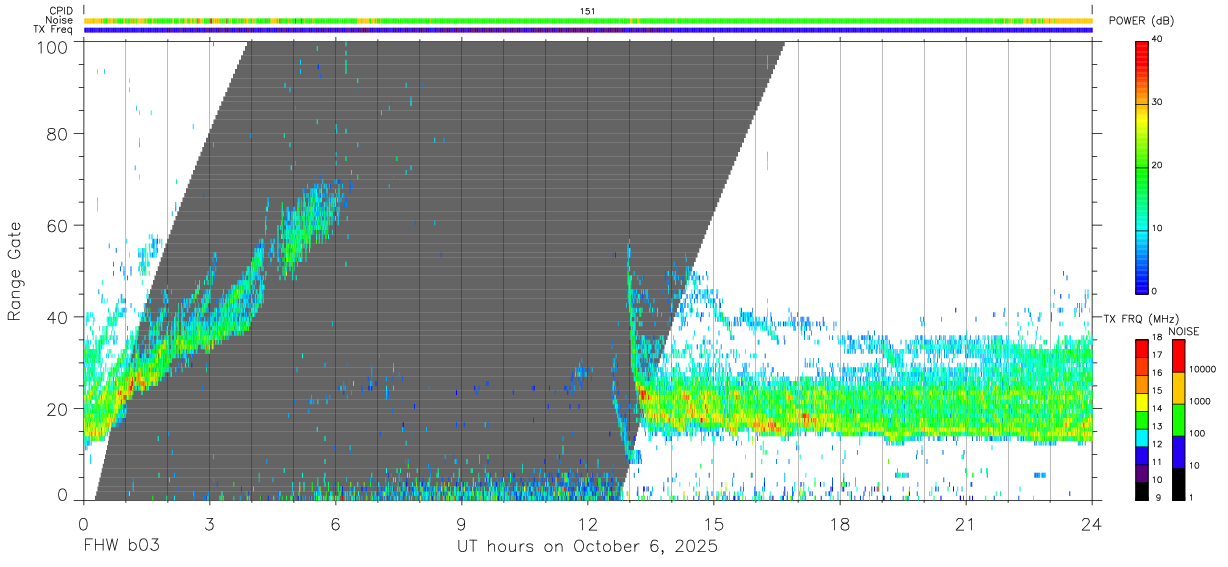Screen dimensions: 1228x567
Task: Select the CPID label at top left
Action: [60, 11]
